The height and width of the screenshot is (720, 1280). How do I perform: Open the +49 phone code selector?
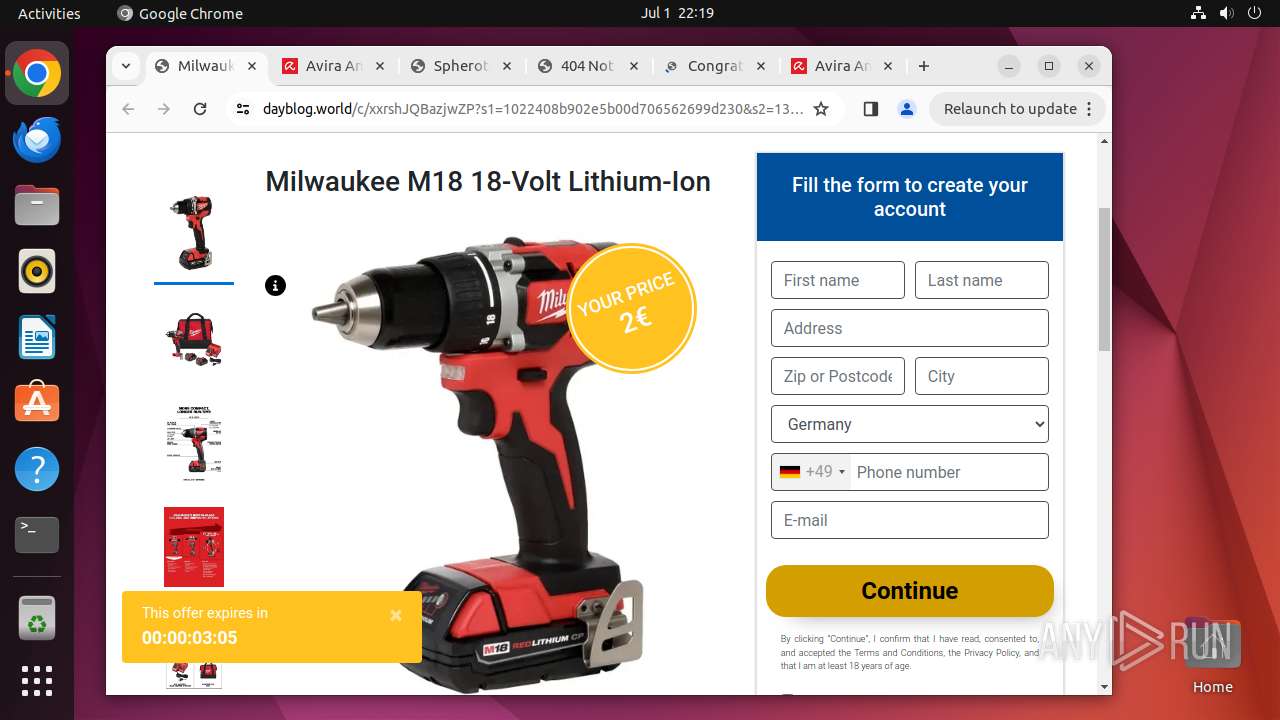812,472
